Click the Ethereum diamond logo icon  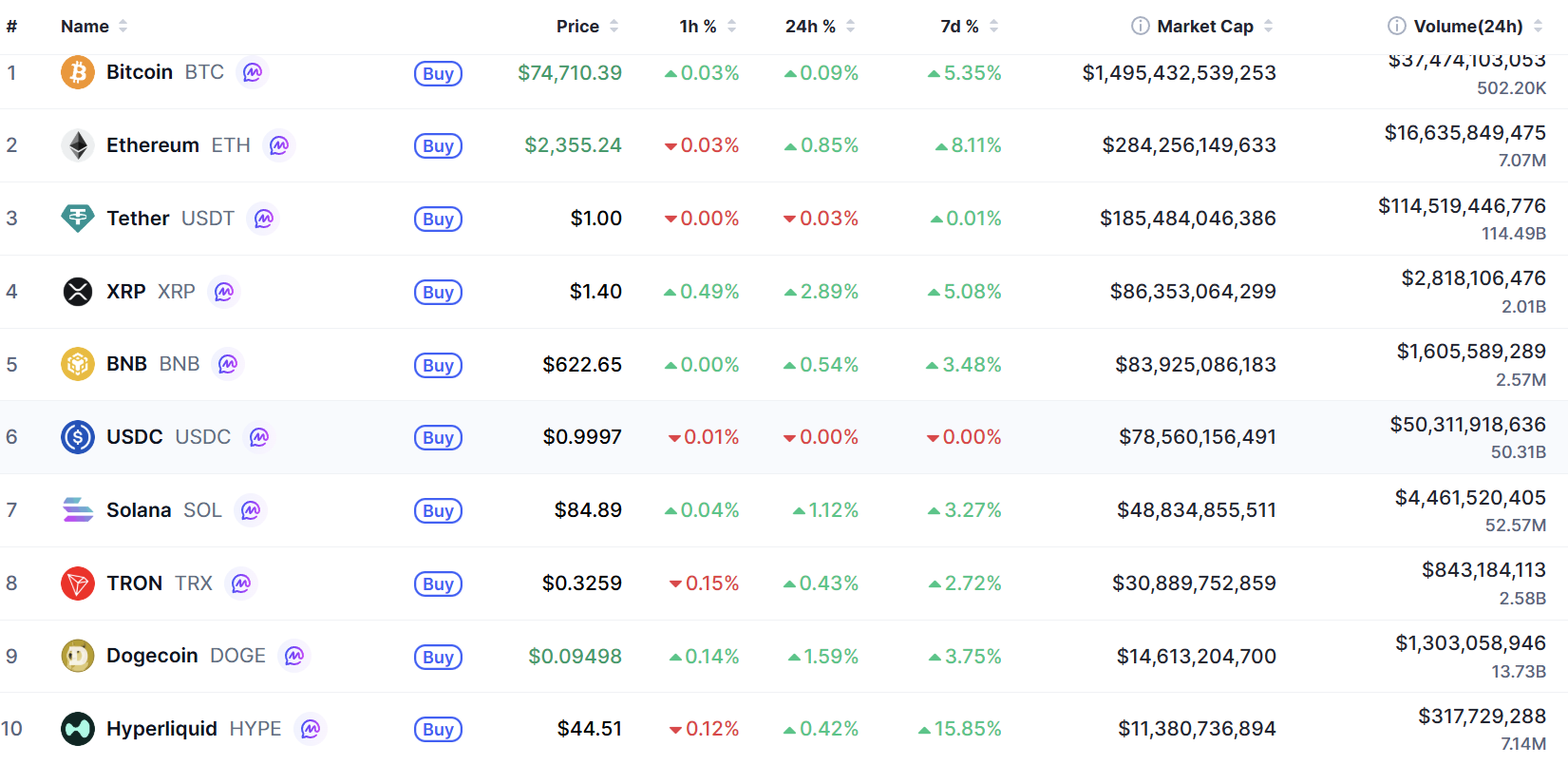(x=78, y=145)
